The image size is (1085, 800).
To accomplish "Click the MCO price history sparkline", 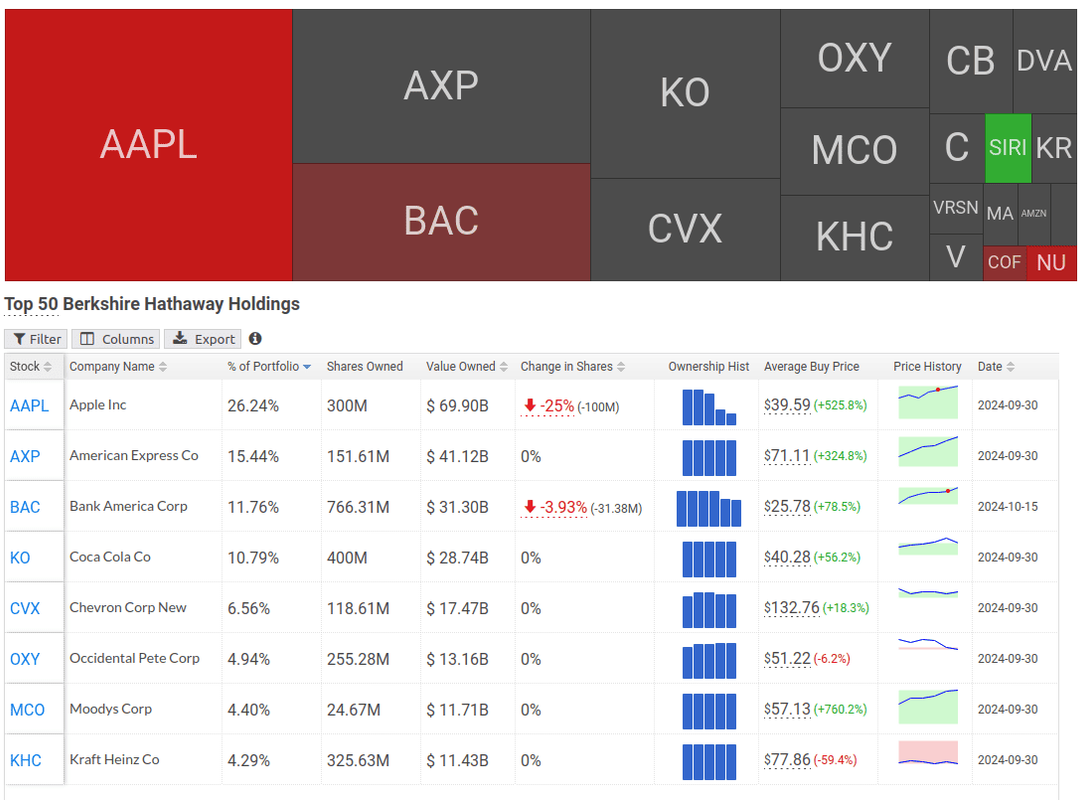I will 928,707.
